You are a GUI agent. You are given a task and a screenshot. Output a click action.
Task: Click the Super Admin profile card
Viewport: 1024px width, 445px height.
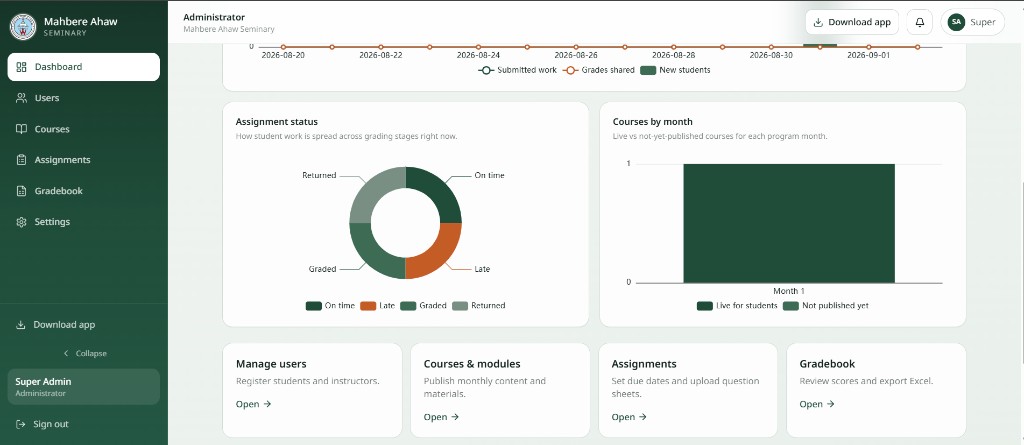click(x=84, y=387)
